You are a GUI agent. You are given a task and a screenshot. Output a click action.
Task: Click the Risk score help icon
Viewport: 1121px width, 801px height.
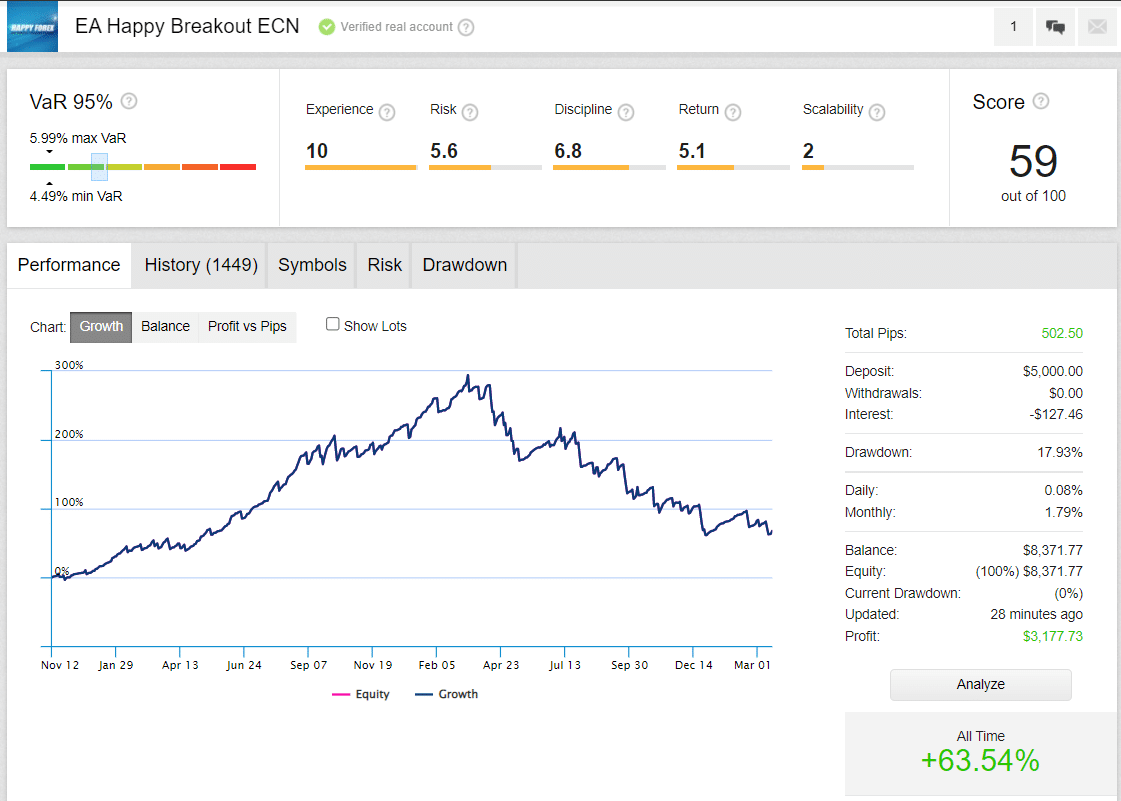pos(471,112)
